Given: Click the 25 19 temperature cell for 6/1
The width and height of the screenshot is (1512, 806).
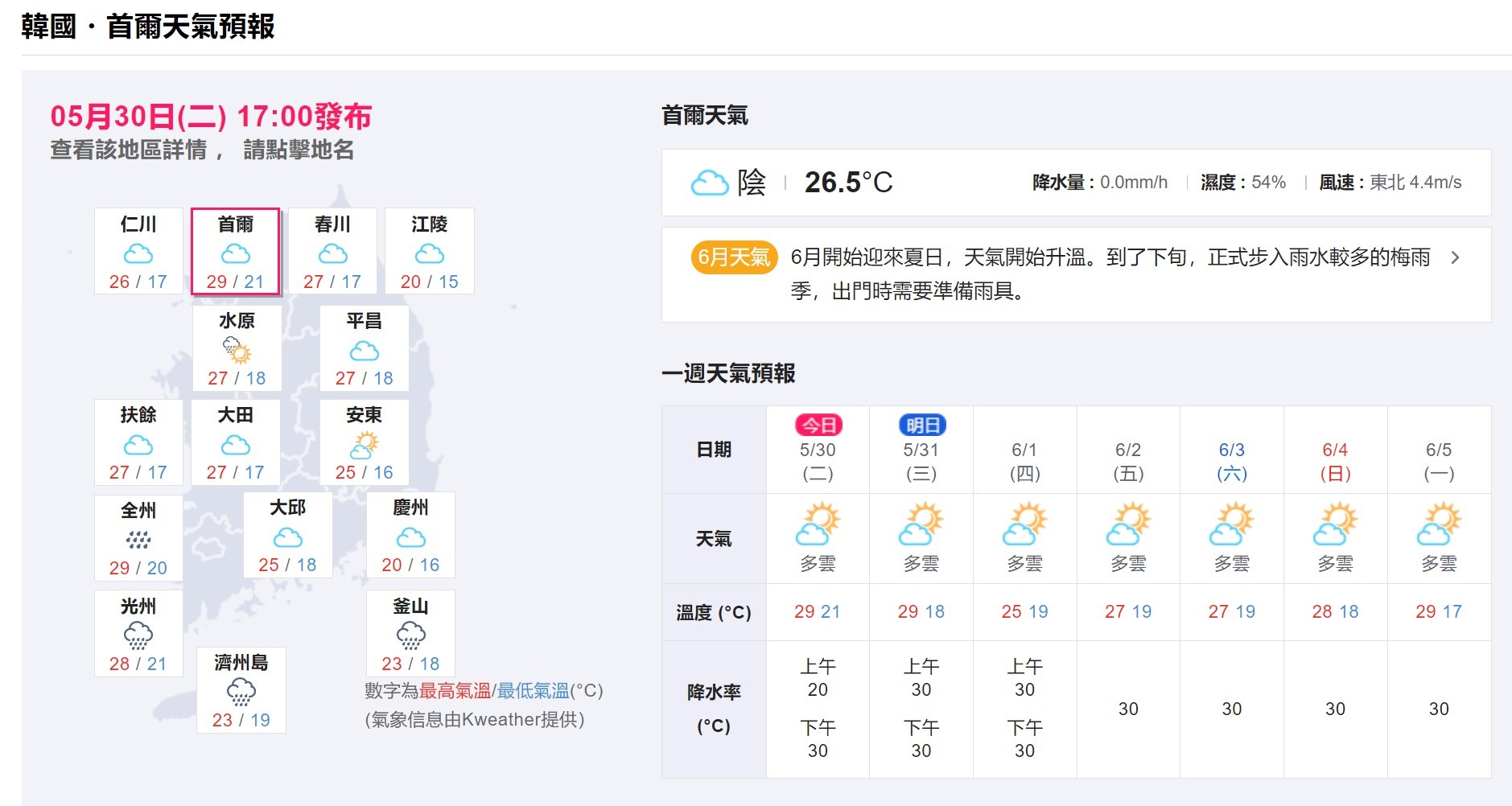Looking at the screenshot, I should click(1025, 611).
